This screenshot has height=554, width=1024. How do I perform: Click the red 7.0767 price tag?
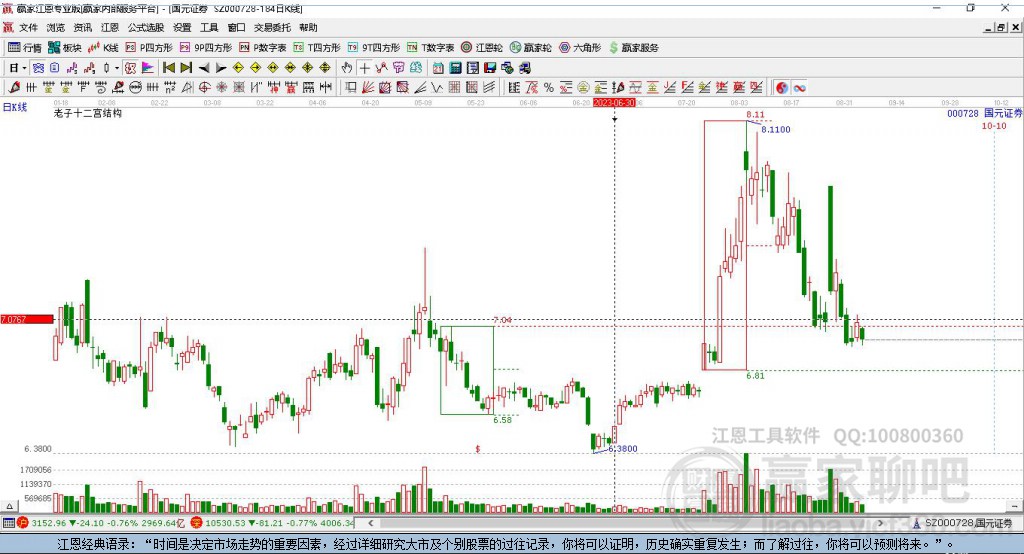[27, 319]
